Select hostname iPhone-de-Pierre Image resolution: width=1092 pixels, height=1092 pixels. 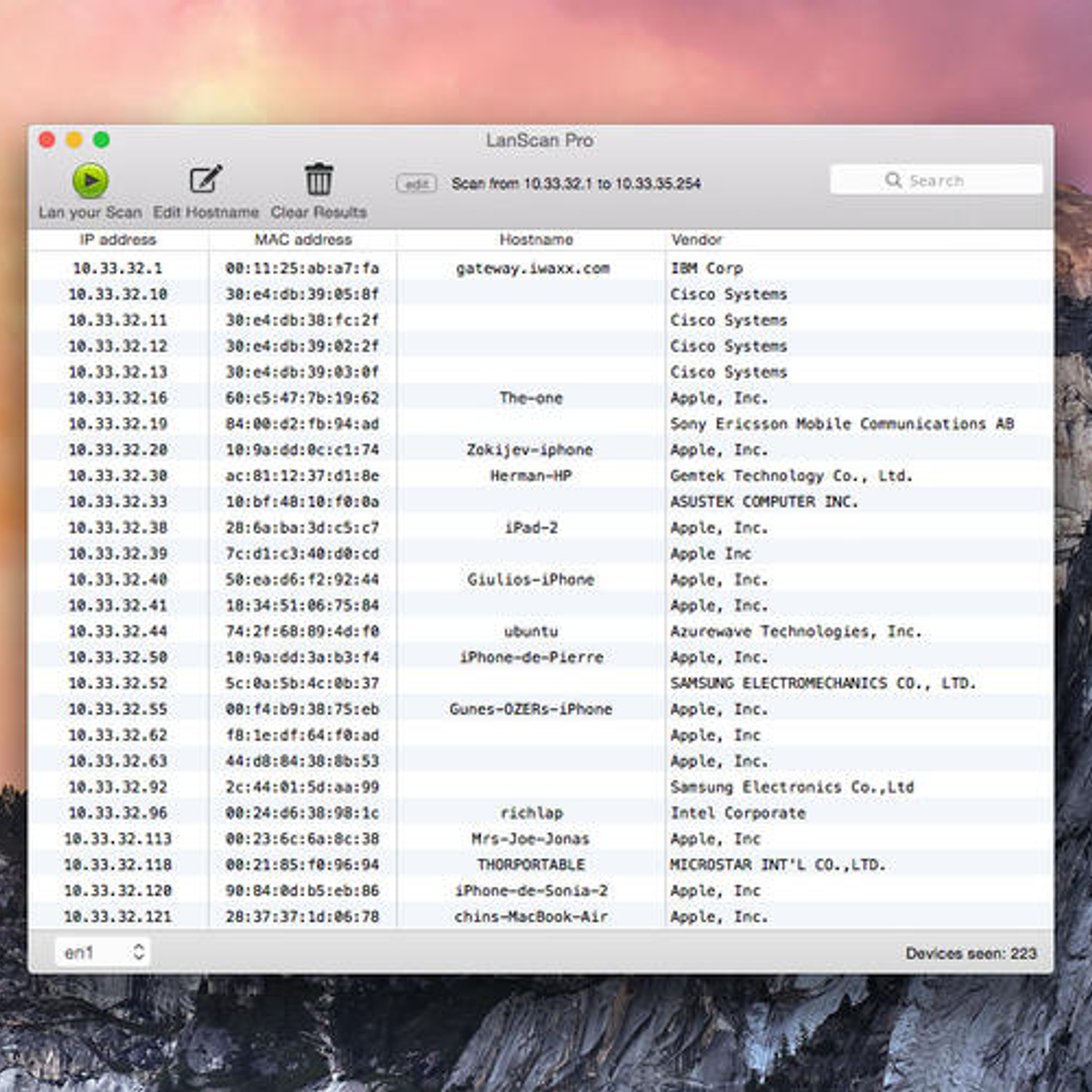point(531,658)
